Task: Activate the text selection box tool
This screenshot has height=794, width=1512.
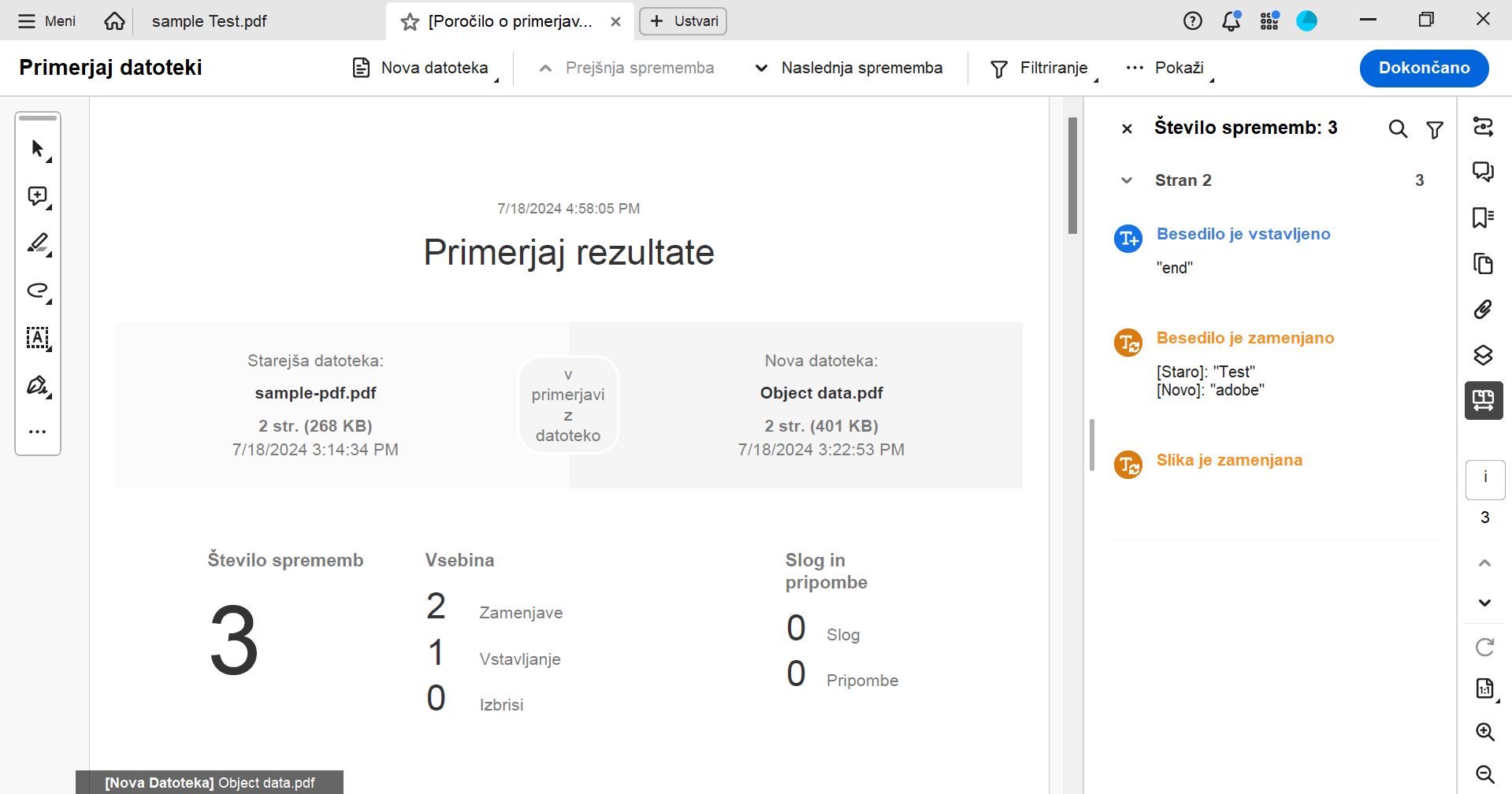Action: [37, 339]
